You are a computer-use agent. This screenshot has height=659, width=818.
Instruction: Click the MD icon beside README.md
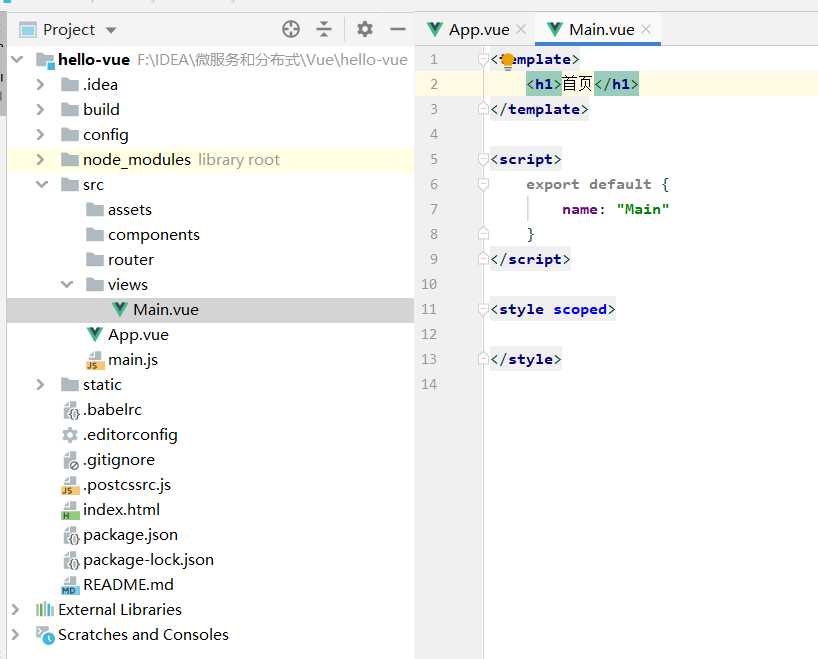coord(70,585)
